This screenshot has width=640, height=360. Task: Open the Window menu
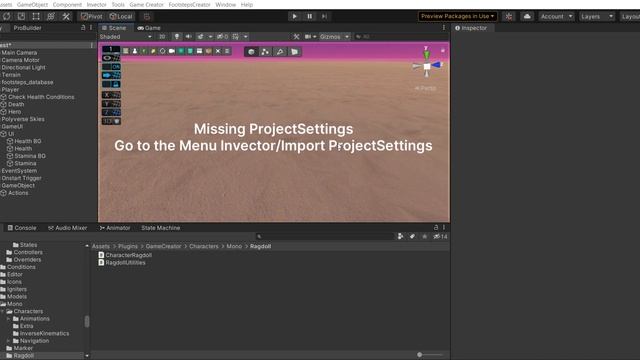(x=225, y=4)
